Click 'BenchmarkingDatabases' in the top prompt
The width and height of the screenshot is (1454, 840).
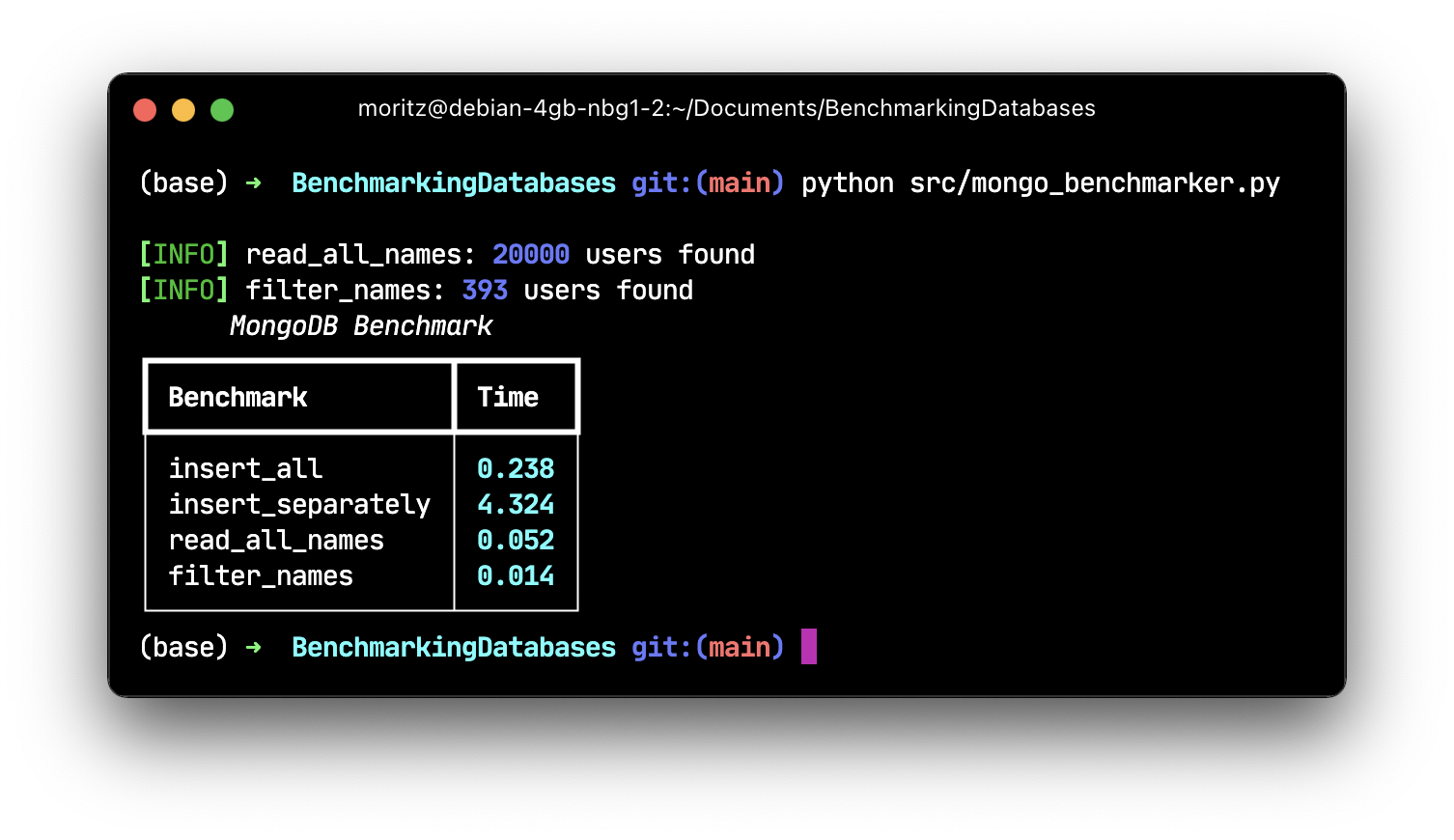point(454,182)
